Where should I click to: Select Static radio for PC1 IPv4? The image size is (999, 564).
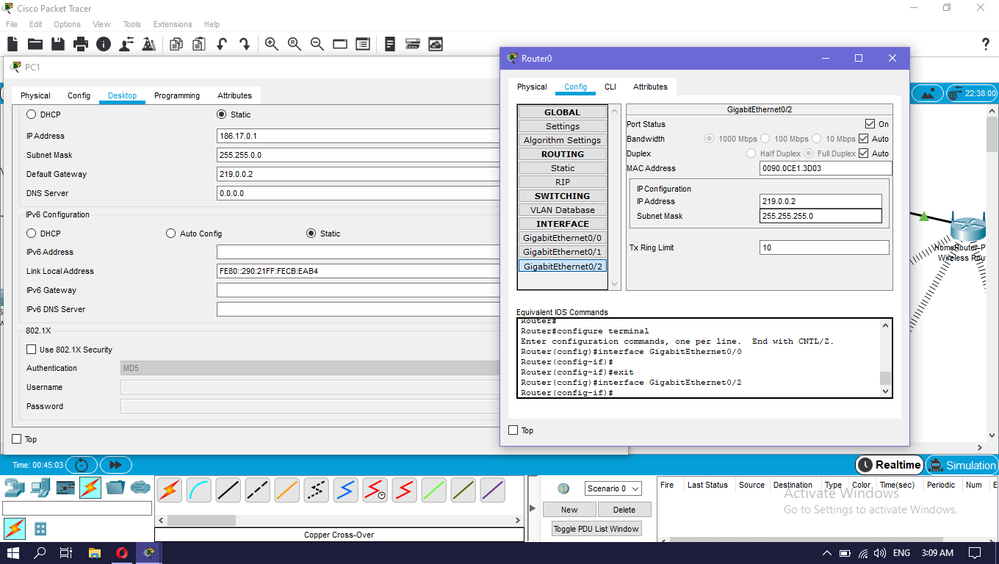tap(221, 114)
